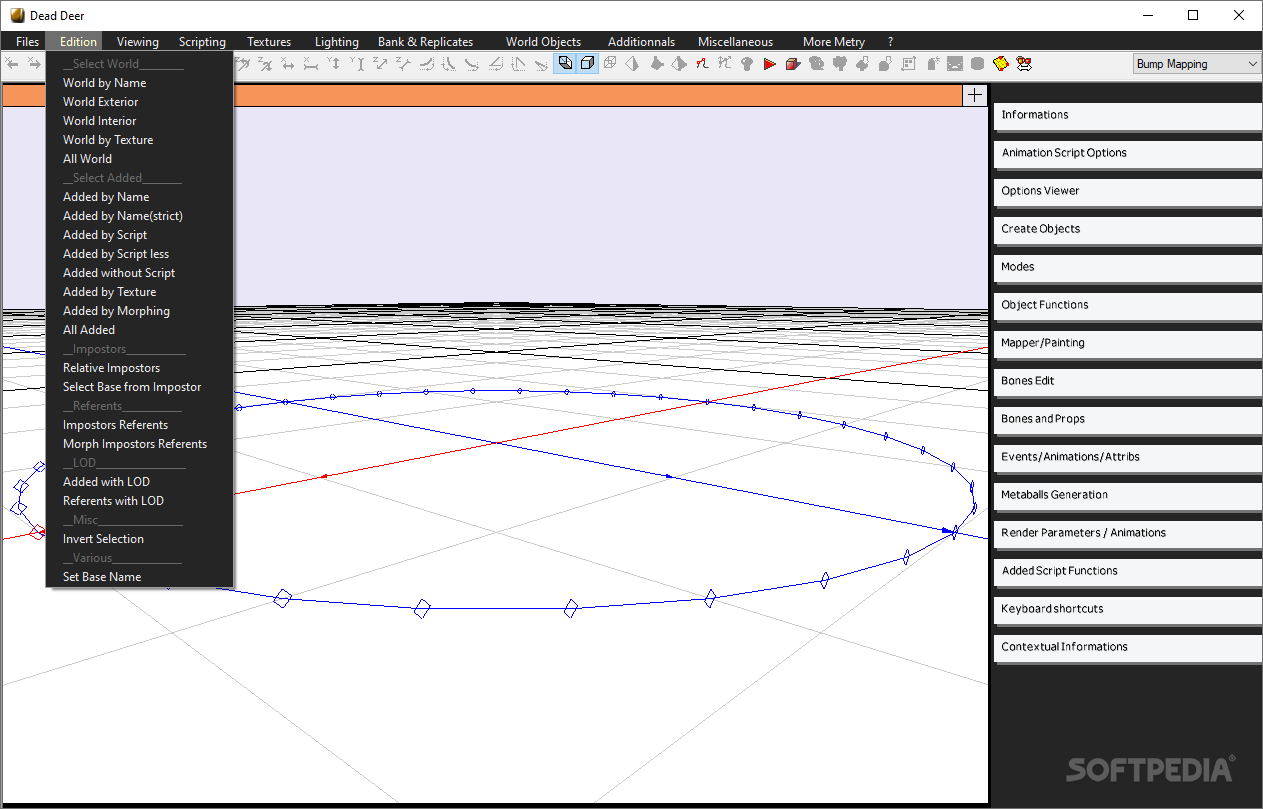Expand the Events/Animations/Attribs panel
Image resolution: width=1263 pixels, height=809 pixels.
click(1127, 457)
